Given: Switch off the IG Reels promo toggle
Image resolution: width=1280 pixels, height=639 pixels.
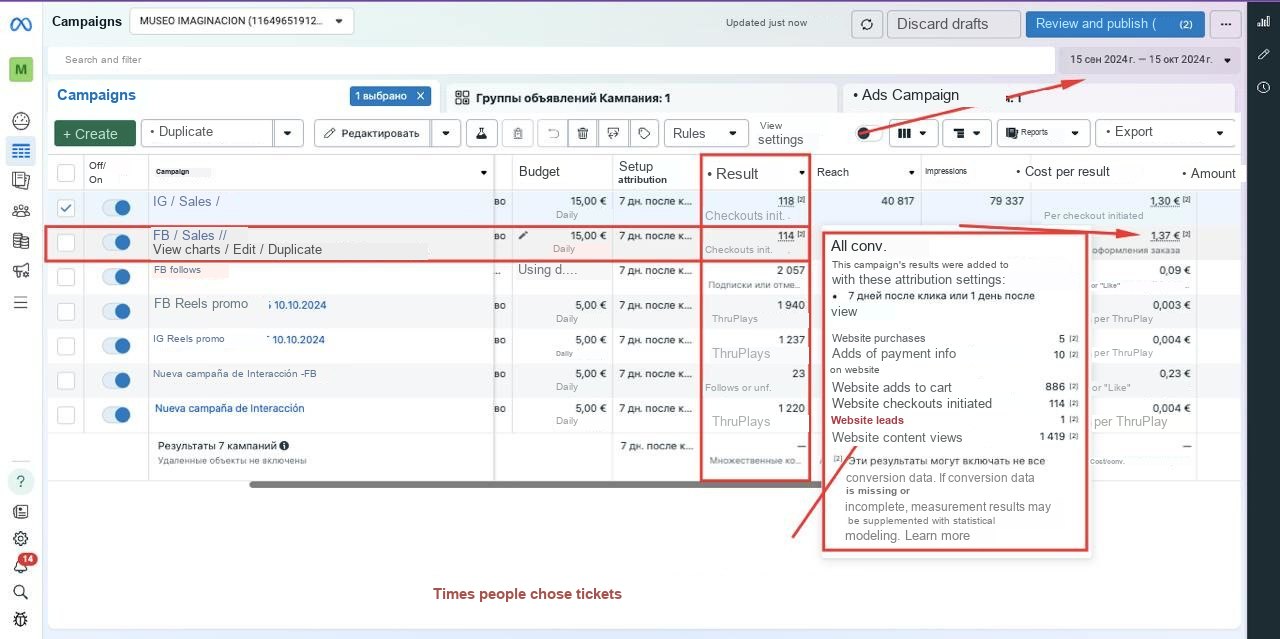Looking at the screenshot, I should click(x=116, y=346).
